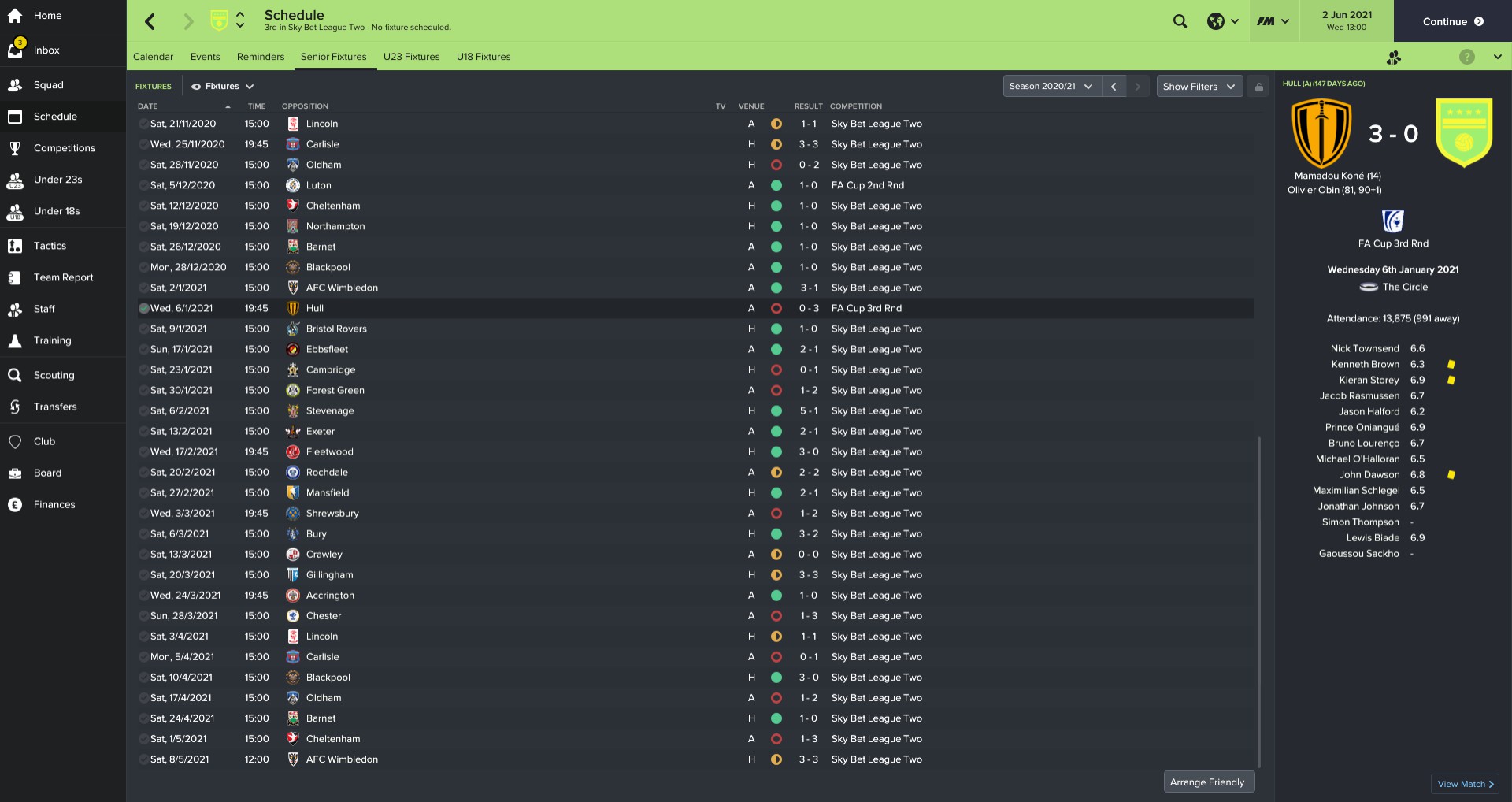1512x802 pixels.
Task: Select the Lincoln 21/11/2020 fixture radio marker
Action: coord(143,124)
